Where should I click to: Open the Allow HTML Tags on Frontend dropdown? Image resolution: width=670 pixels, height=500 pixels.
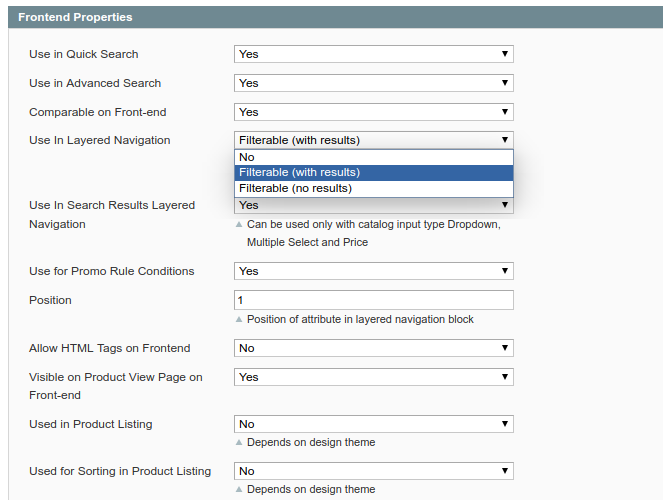click(x=374, y=348)
